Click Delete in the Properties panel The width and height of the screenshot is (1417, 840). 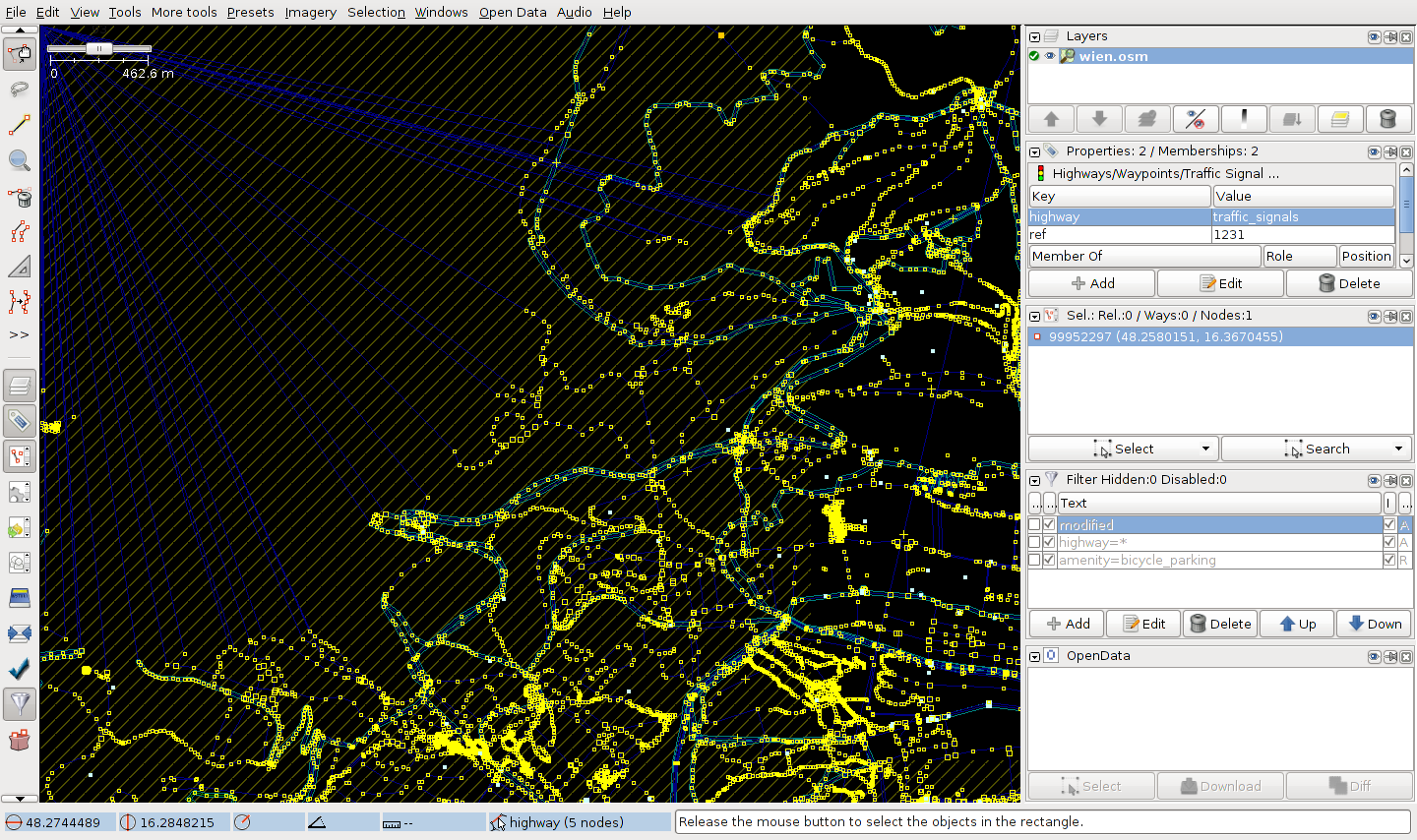[x=1349, y=283]
